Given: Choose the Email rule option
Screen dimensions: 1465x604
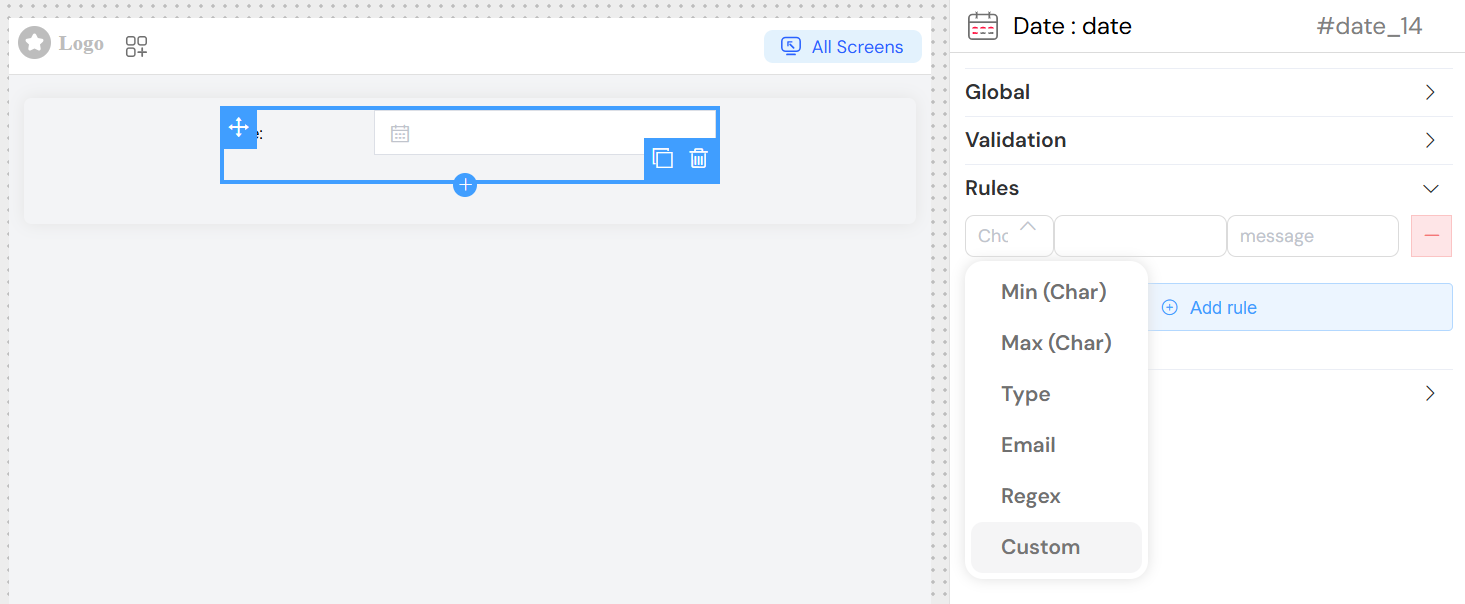Looking at the screenshot, I should [1056, 445].
